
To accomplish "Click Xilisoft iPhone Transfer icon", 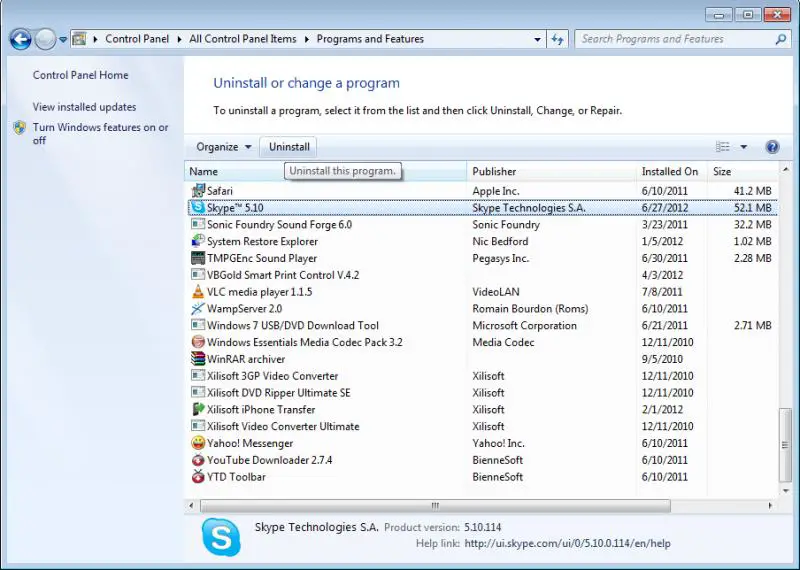I will pos(198,409).
